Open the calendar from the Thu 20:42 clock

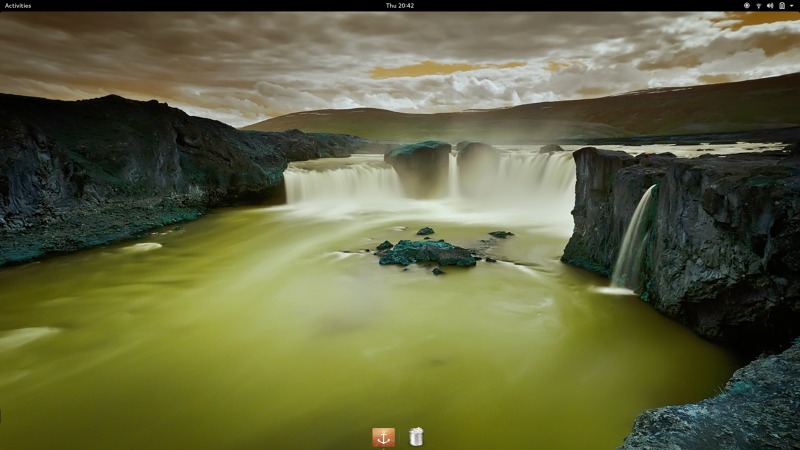400,5
